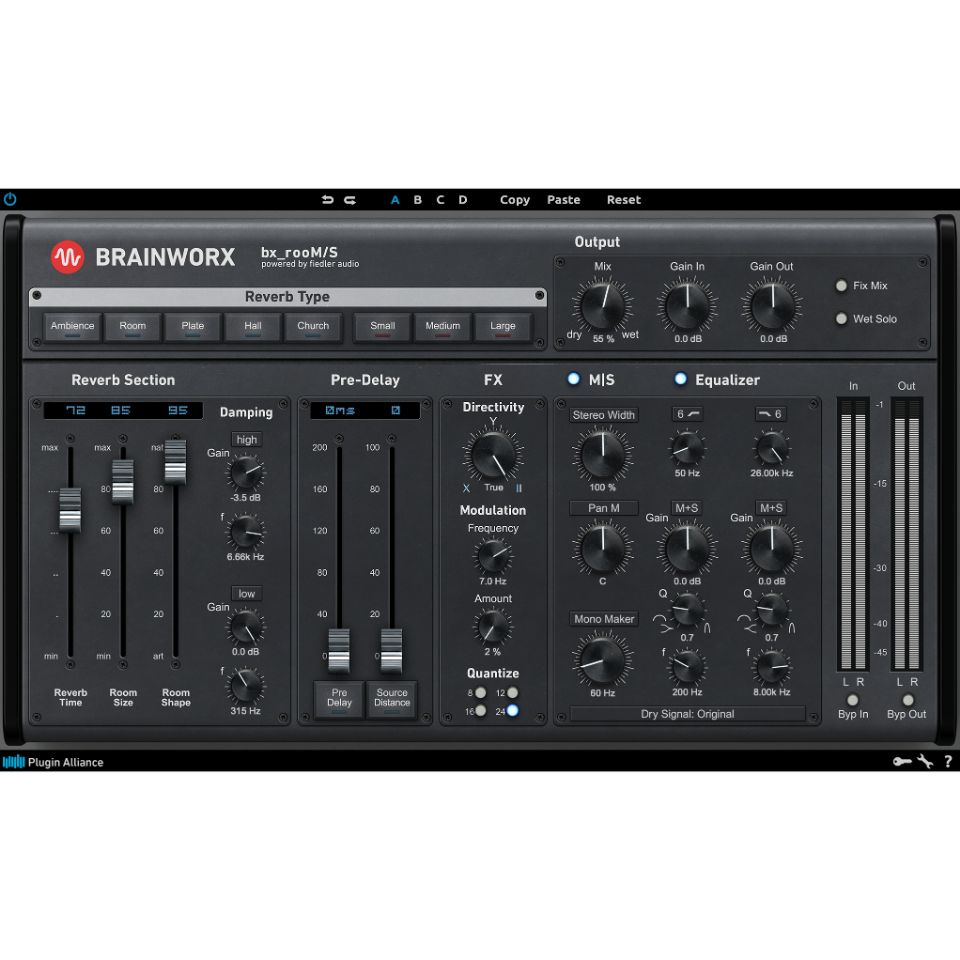Switch to preset slot D
This screenshot has height=960, width=960.
462,199
